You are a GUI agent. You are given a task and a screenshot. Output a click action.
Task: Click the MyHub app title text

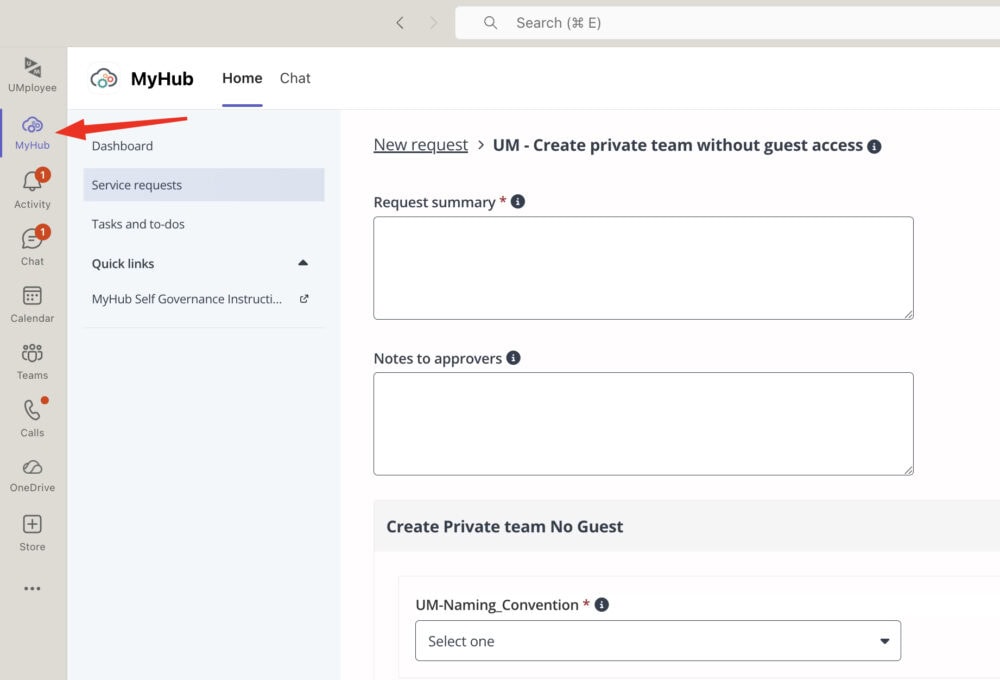162,78
